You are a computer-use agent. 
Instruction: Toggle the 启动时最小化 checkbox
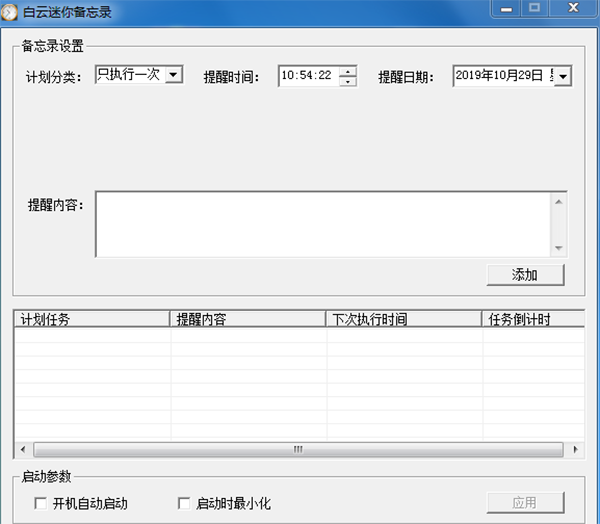click(x=184, y=503)
